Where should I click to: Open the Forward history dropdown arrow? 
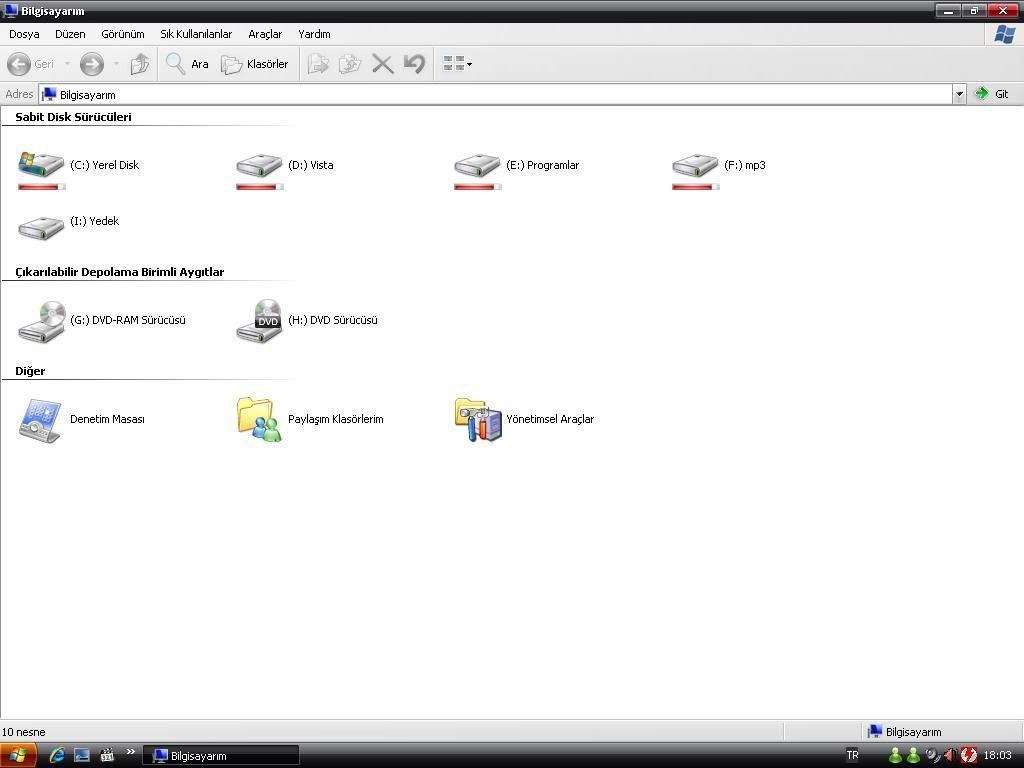coord(116,64)
